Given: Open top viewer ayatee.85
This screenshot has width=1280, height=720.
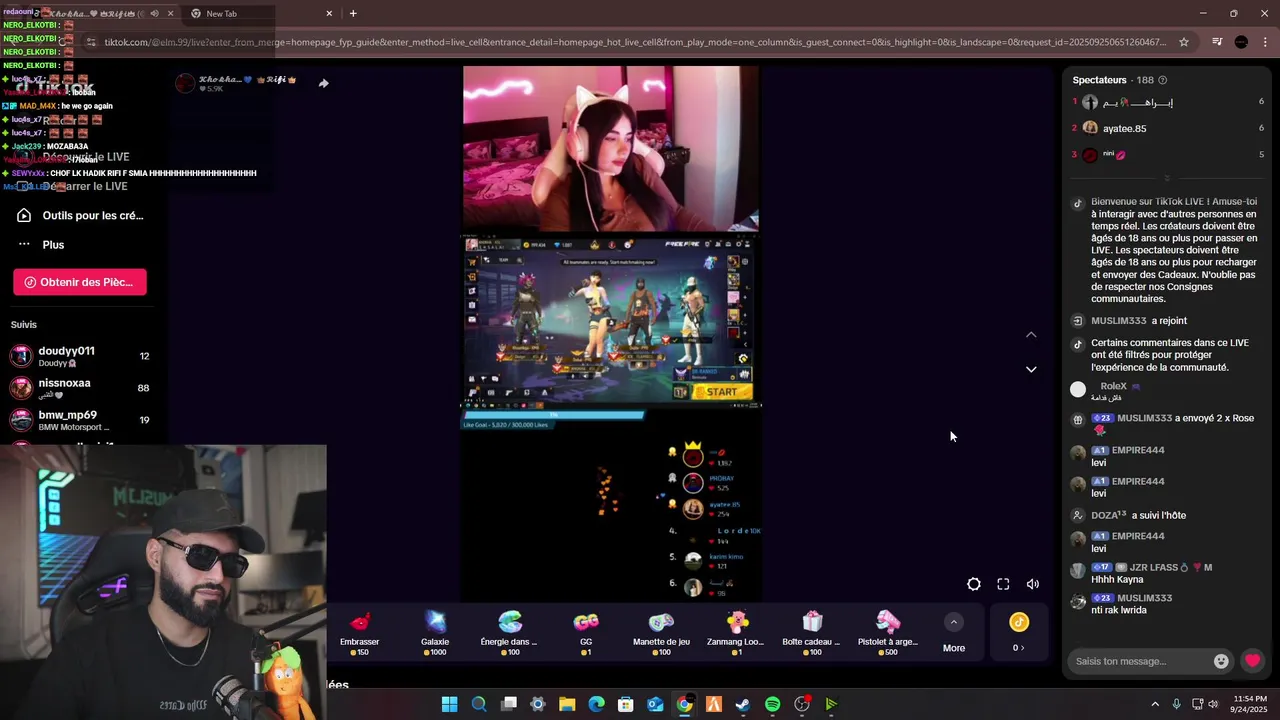Looking at the screenshot, I should point(1124,128).
